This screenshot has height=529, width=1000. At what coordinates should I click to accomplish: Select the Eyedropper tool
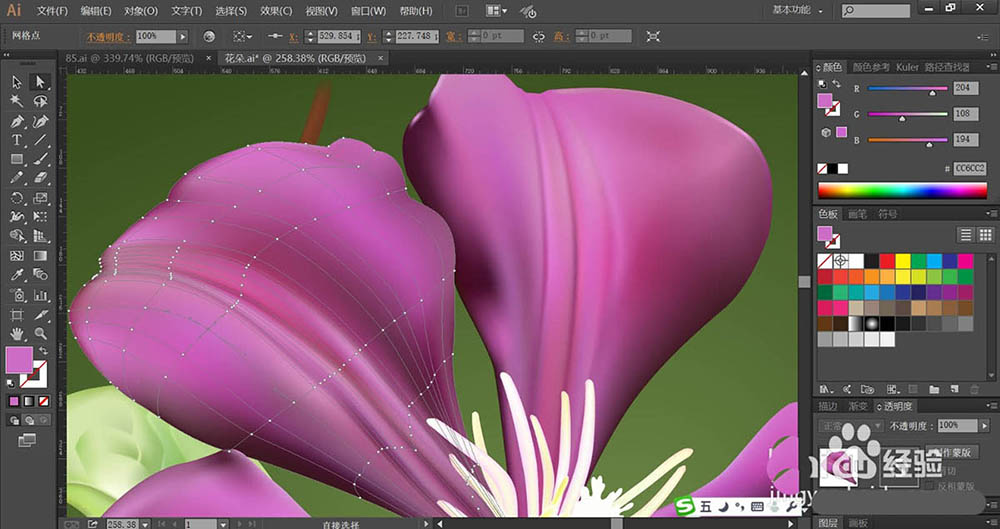coord(17,275)
